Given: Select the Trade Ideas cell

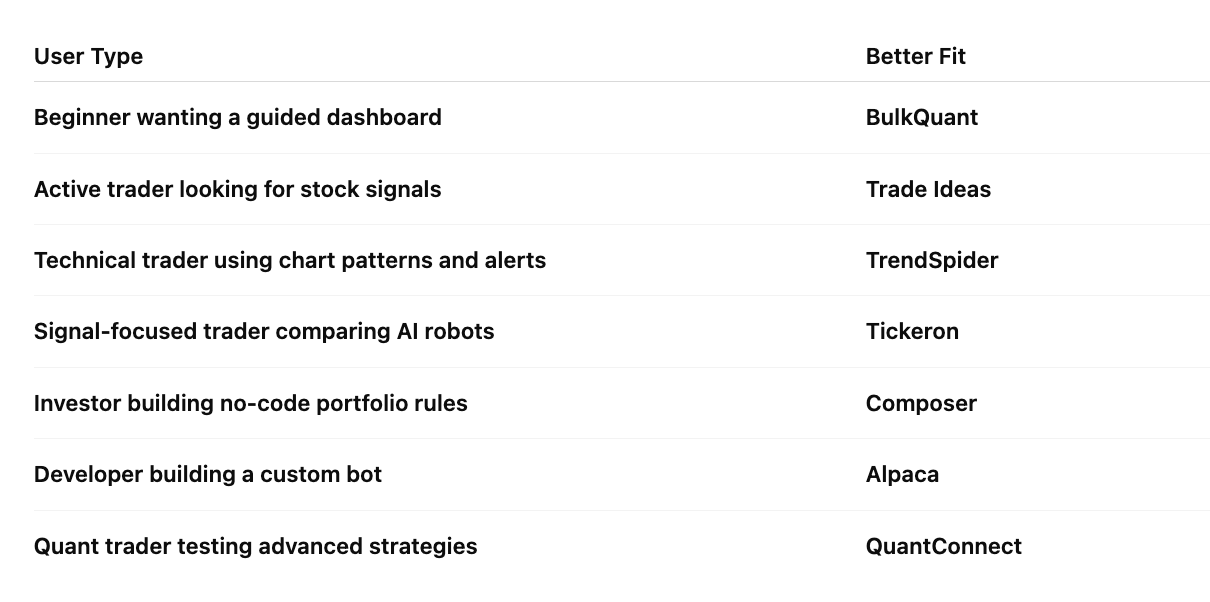Looking at the screenshot, I should pyautogui.click(x=928, y=189).
